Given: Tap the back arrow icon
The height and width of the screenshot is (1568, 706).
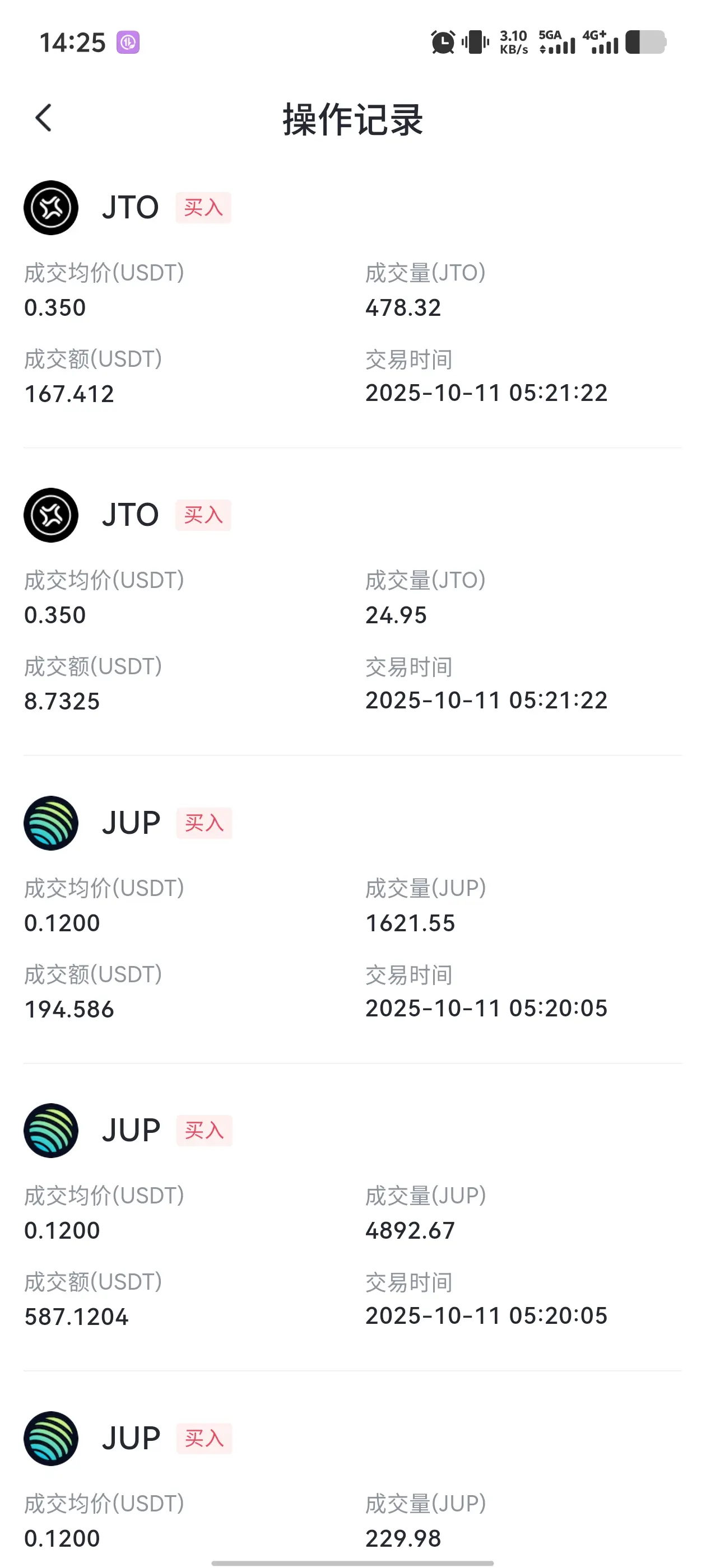Looking at the screenshot, I should pos(43,118).
